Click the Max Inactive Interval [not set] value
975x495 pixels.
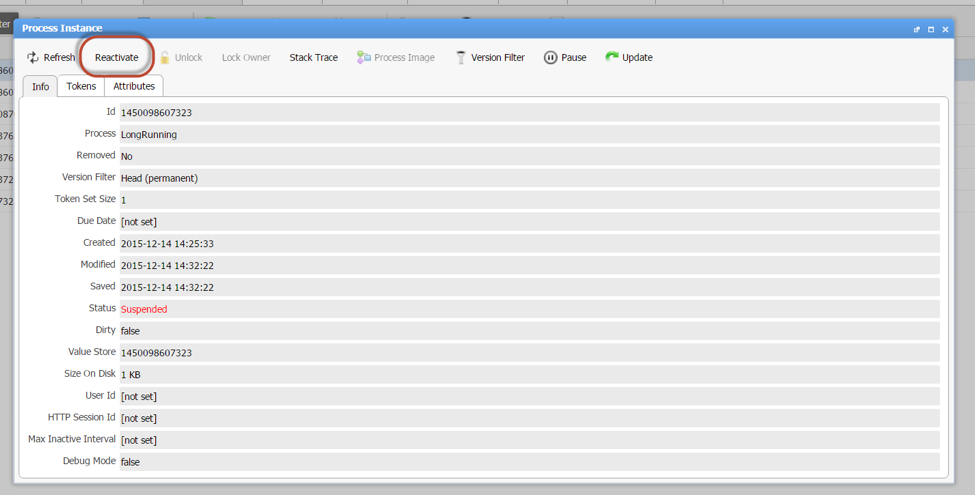pyautogui.click(x=139, y=440)
